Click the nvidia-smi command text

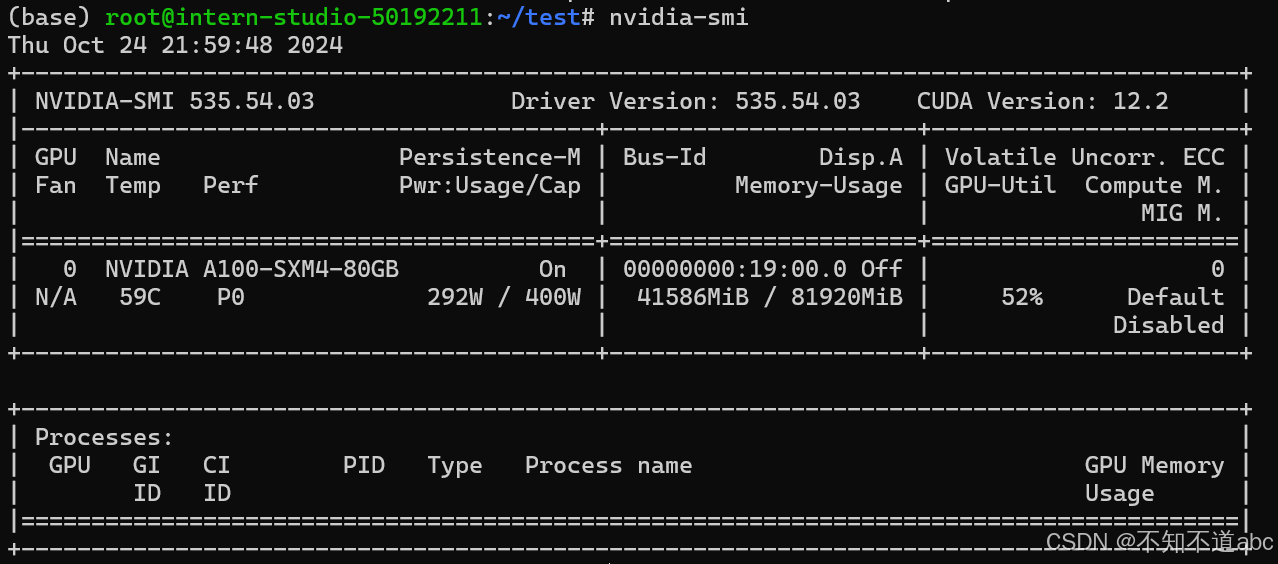678,17
